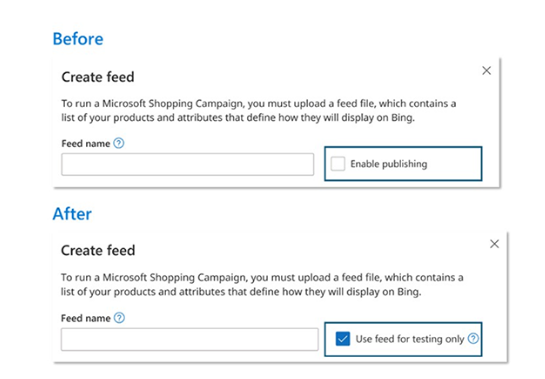Tick the Enable publishing checkbox

point(337,163)
